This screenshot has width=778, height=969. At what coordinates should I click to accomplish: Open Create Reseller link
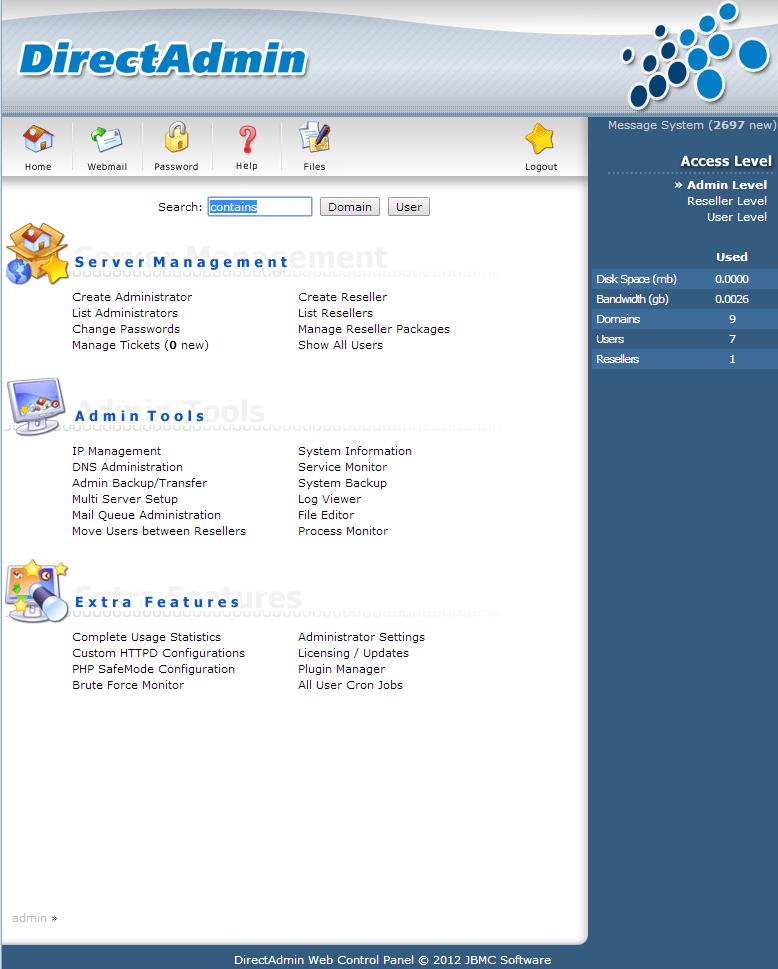[342, 297]
